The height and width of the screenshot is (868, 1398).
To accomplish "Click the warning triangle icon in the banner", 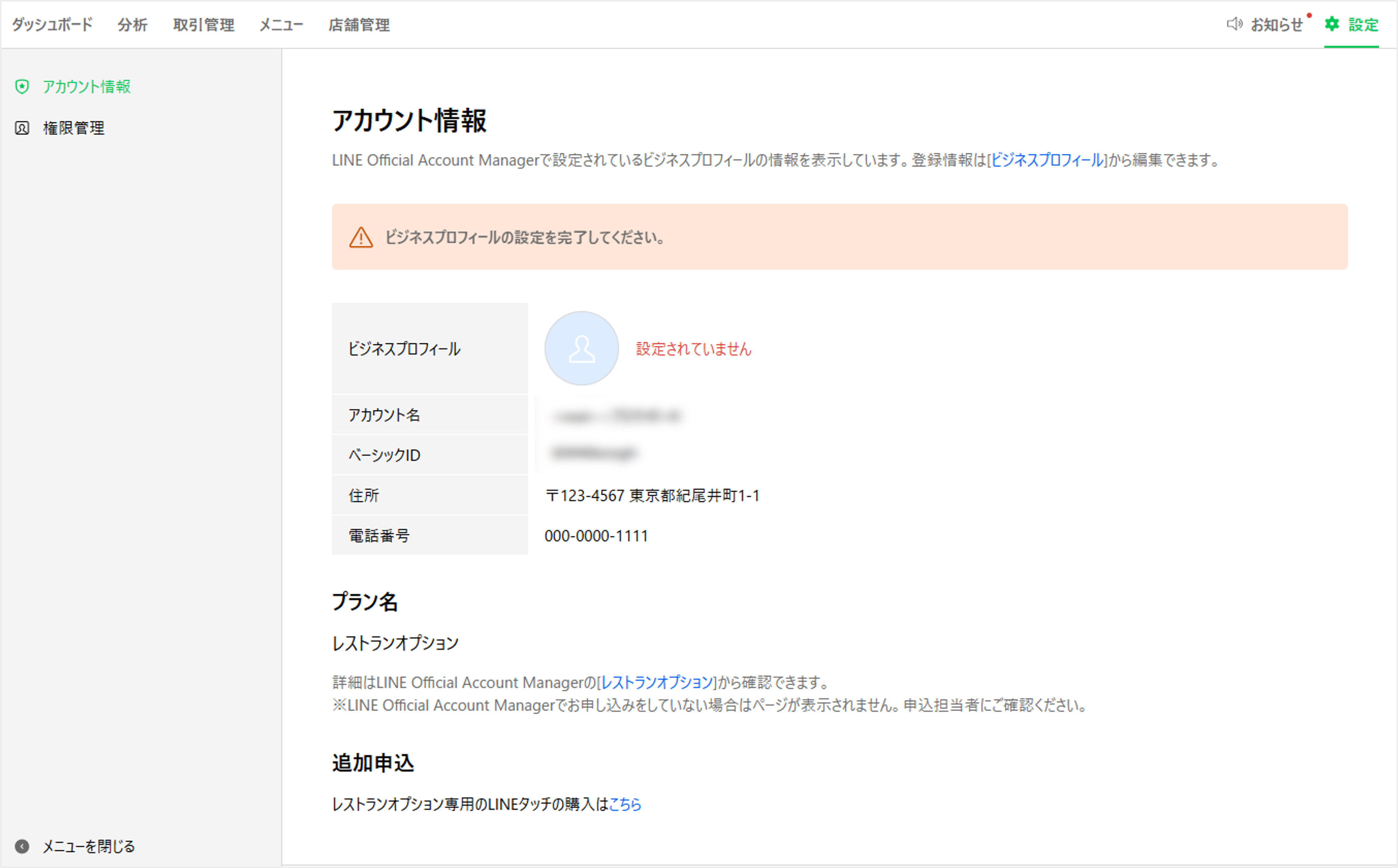I will tap(361, 237).
